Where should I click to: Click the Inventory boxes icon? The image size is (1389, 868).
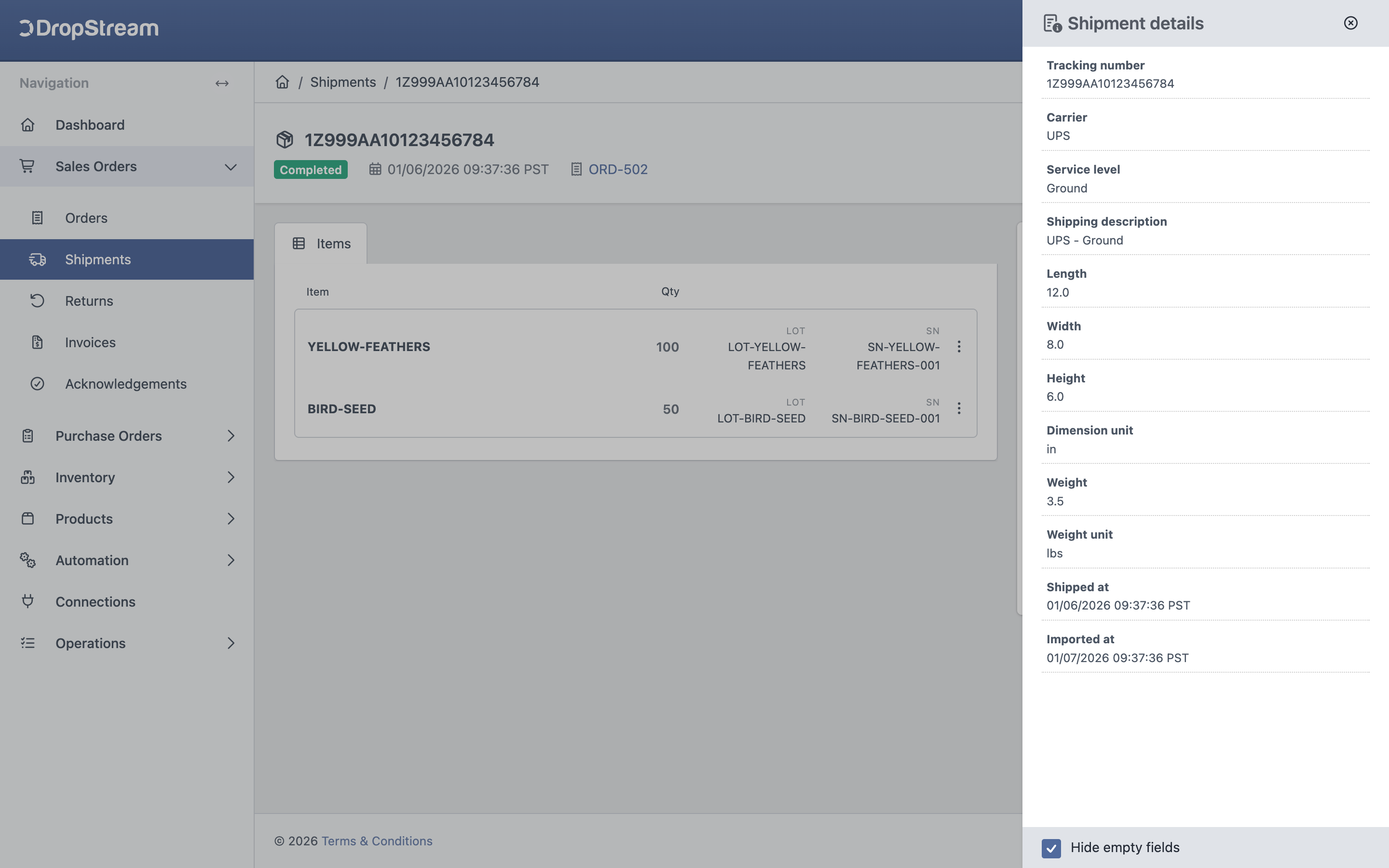[x=27, y=477]
